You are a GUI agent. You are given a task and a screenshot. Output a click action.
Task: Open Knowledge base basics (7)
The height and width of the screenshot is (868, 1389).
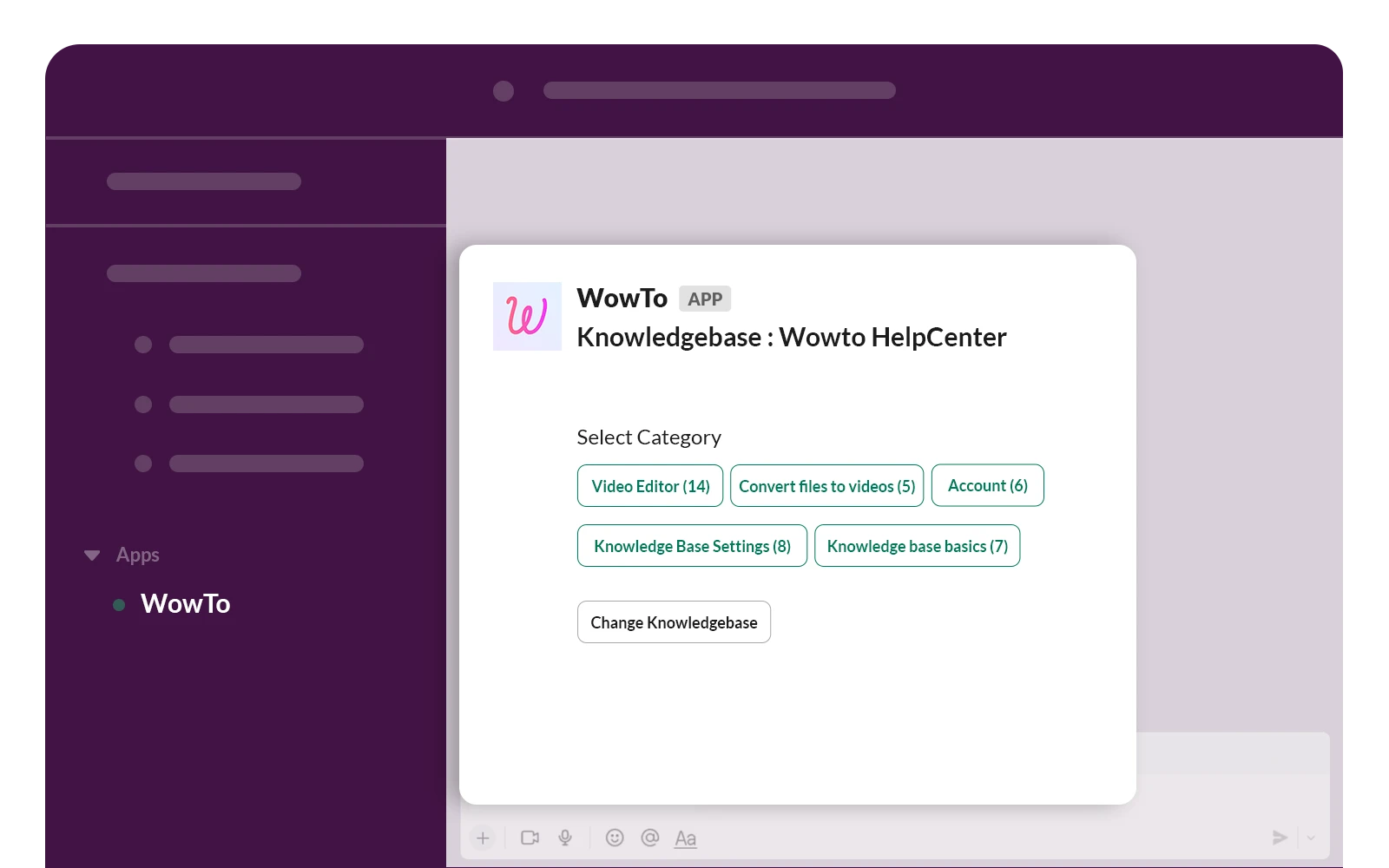point(917,545)
